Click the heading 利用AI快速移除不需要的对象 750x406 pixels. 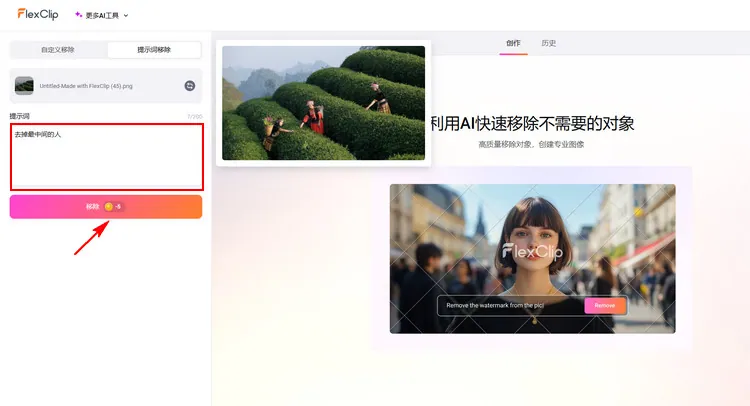532,123
